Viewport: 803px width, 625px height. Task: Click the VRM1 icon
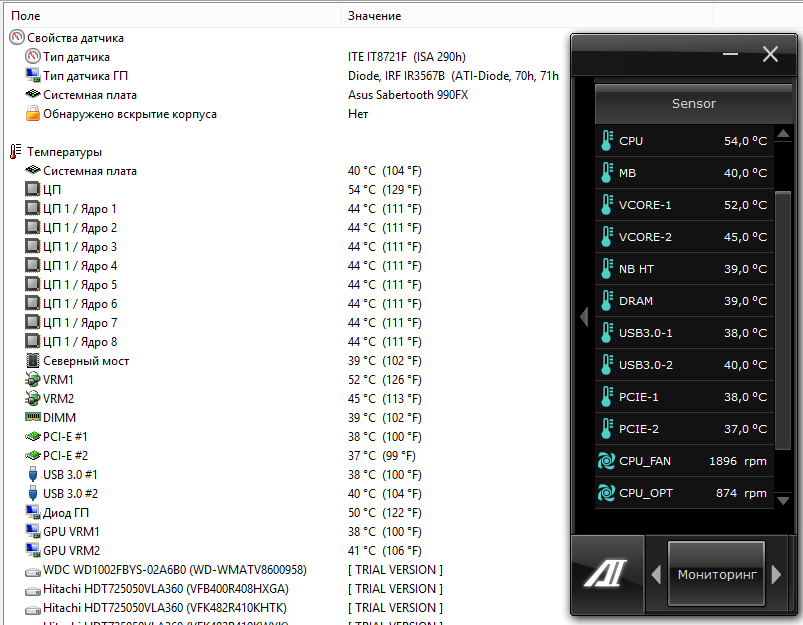pyautogui.click(x=32, y=380)
